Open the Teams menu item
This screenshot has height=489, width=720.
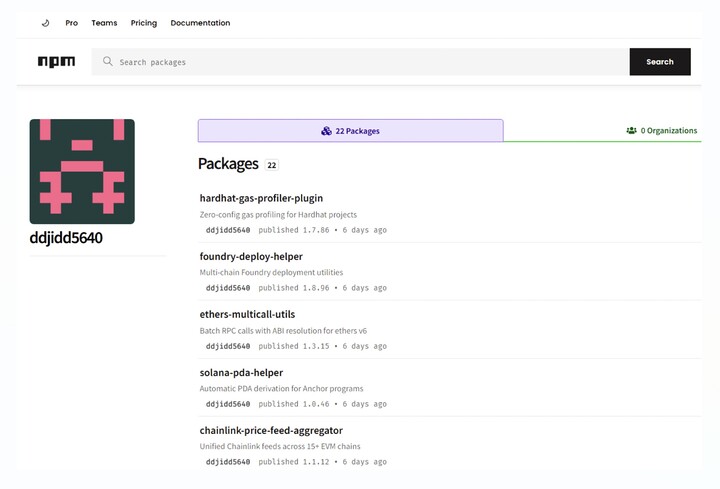(104, 23)
